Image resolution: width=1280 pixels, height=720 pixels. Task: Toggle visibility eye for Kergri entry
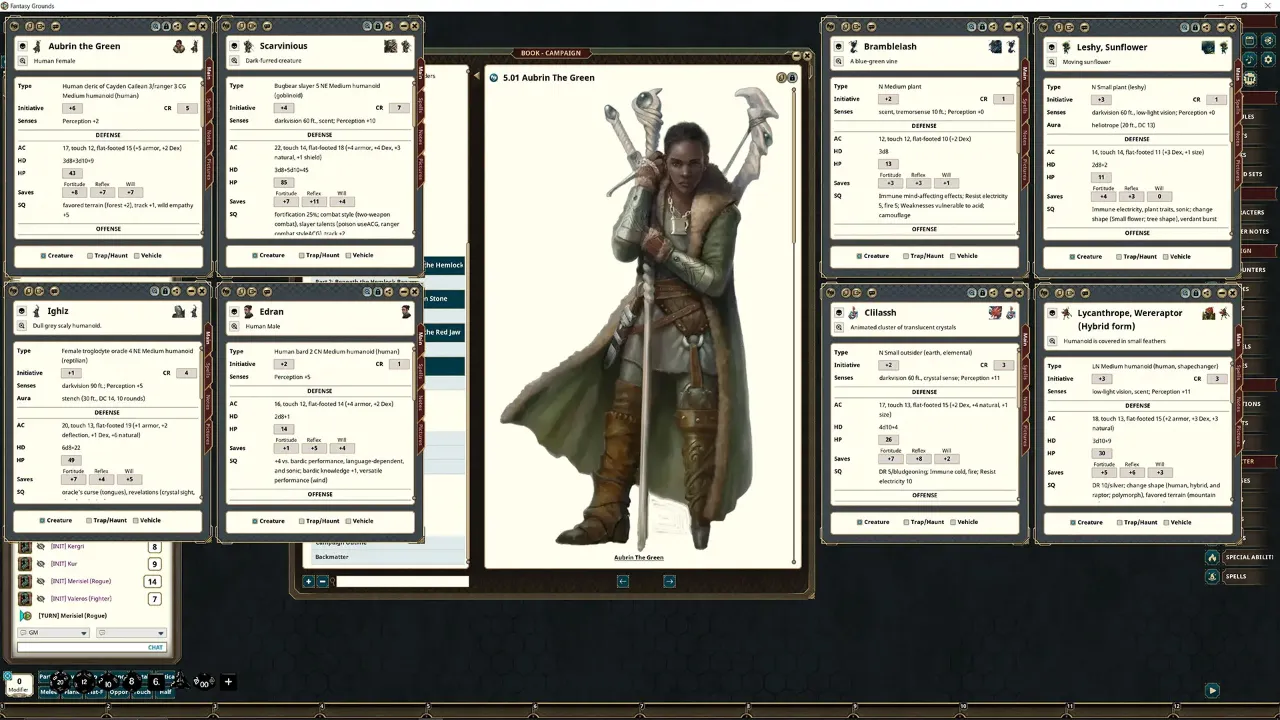click(41, 547)
